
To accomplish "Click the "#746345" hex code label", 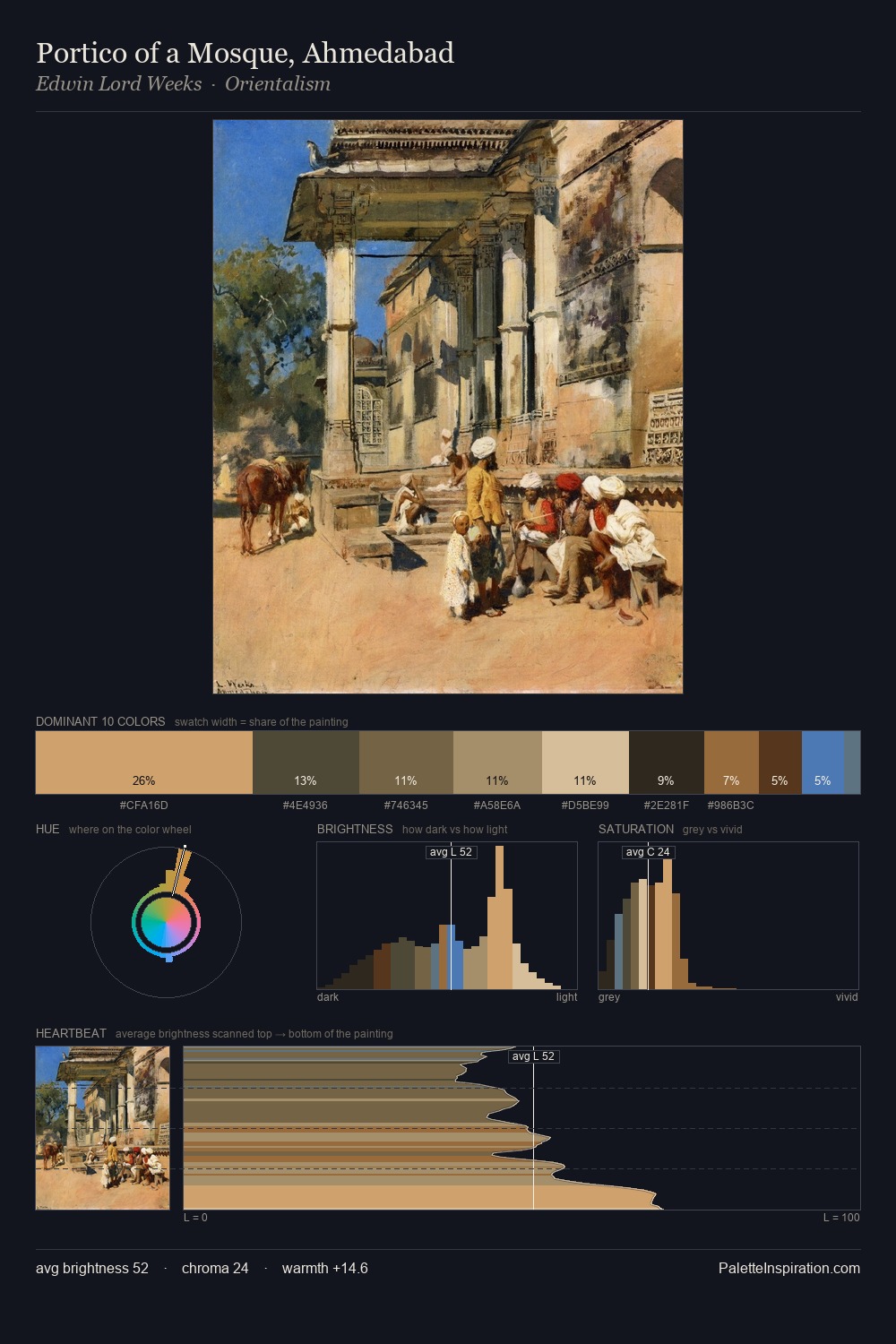I will pos(406,806).
